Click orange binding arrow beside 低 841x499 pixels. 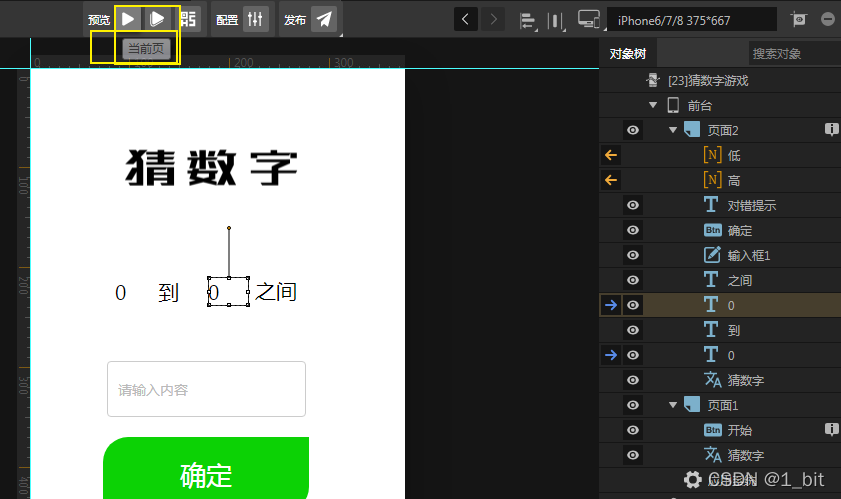[611, 155]
